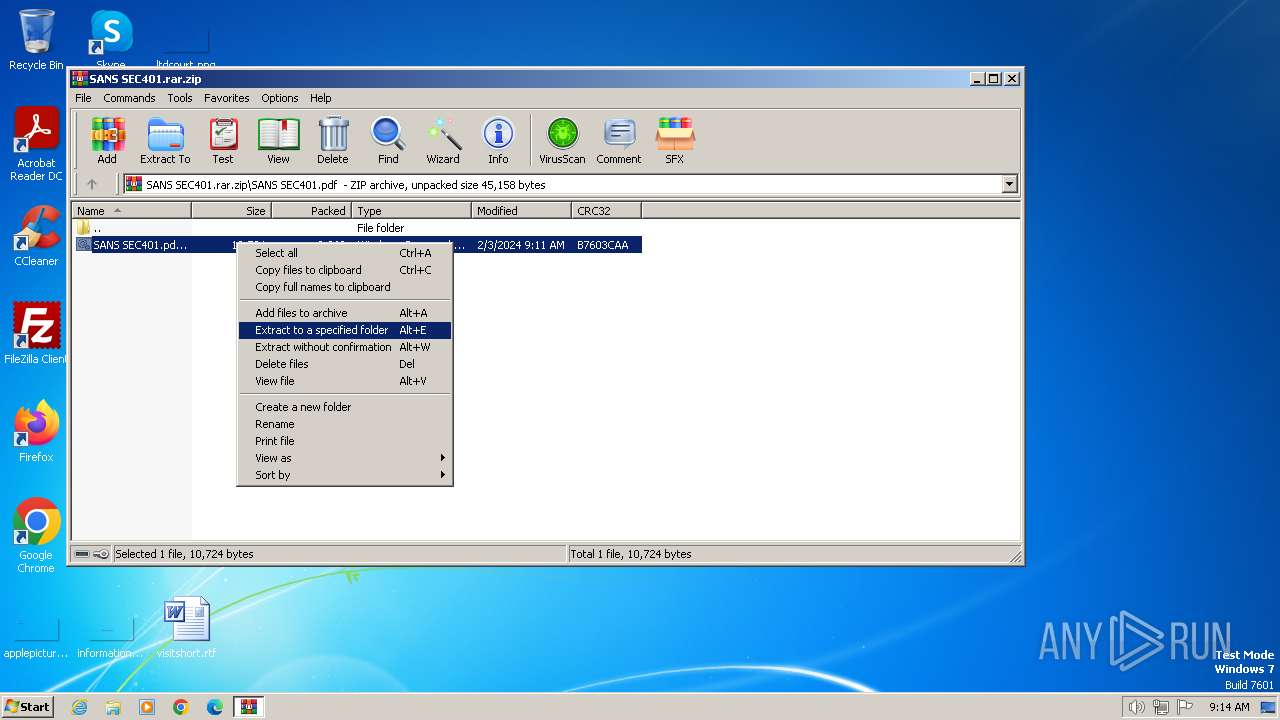Open the Commands menu
Viewport: 1280px width, 720px height.
click(x=129, y=98)
